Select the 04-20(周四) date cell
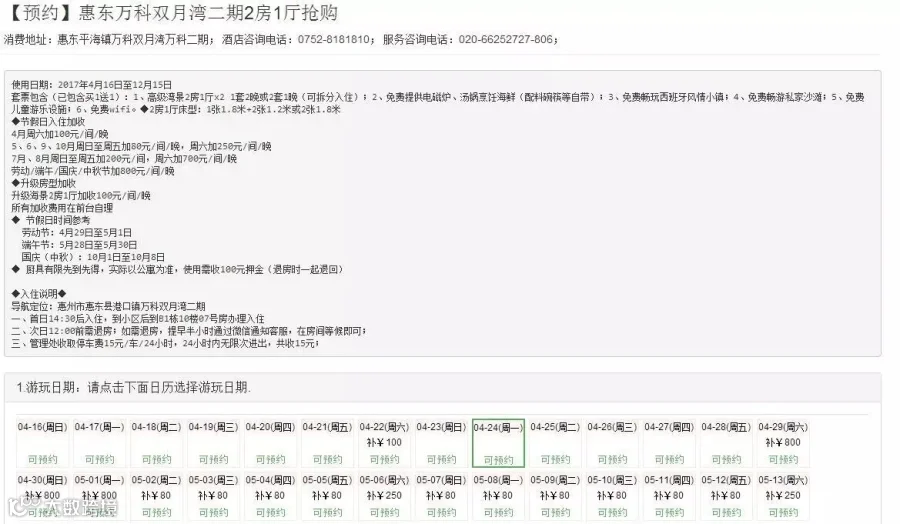Screen dimensions: 900x524 270,443
